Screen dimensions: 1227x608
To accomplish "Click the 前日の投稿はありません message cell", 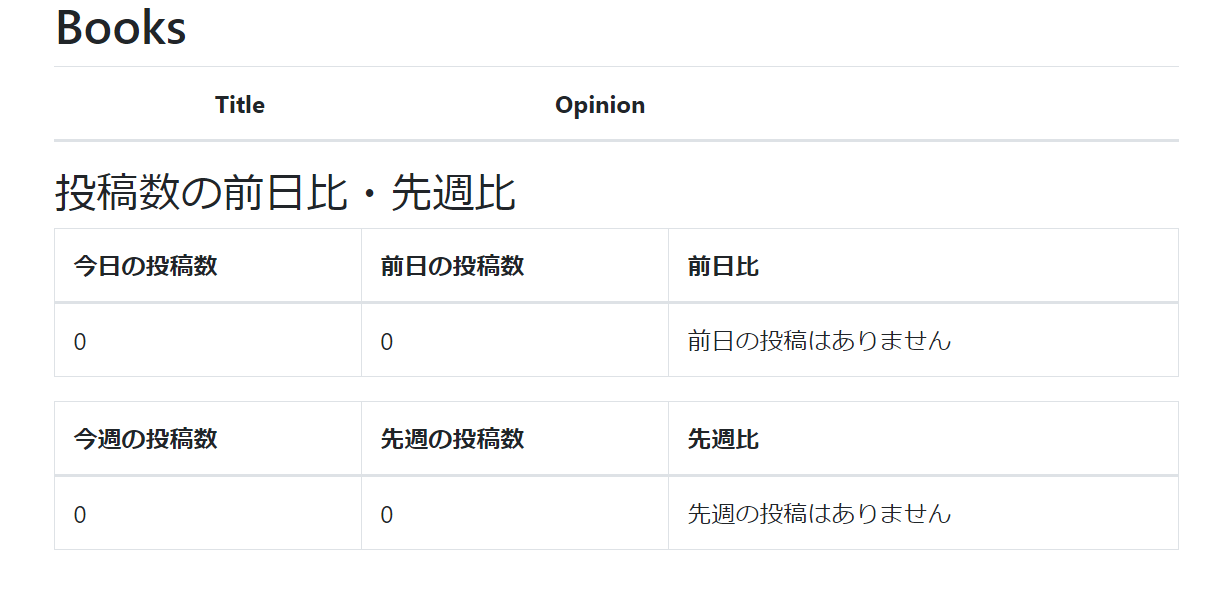I will [x=923, y=341].
